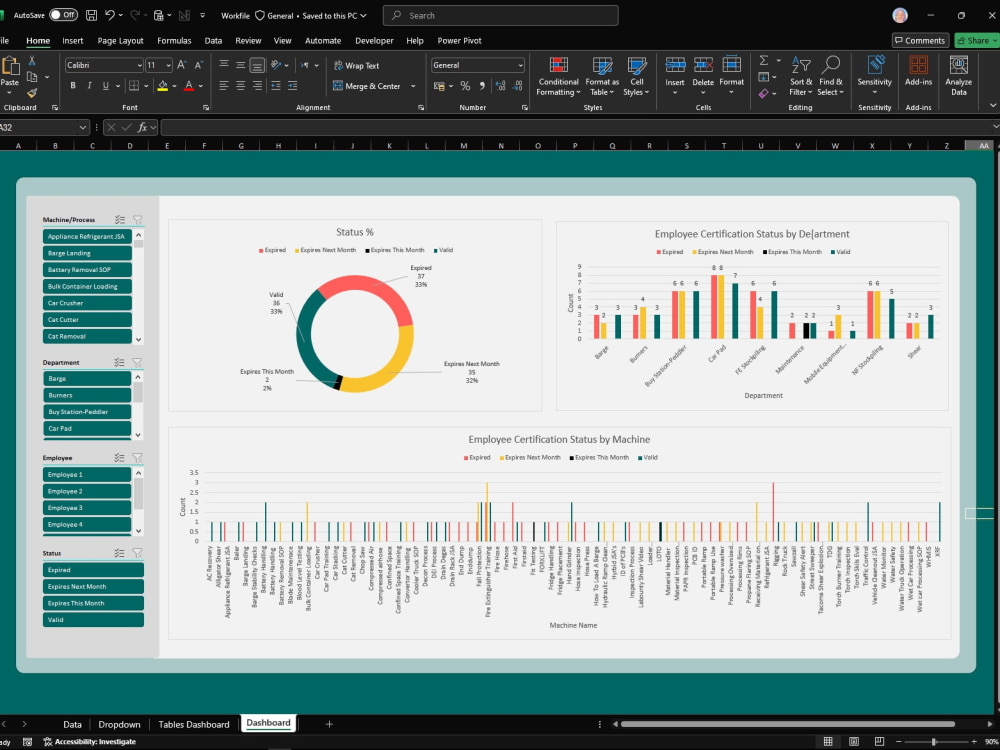The image size is (1000, 750).
Task: Click the Format Painter brush icon
Action: (32, 93)
